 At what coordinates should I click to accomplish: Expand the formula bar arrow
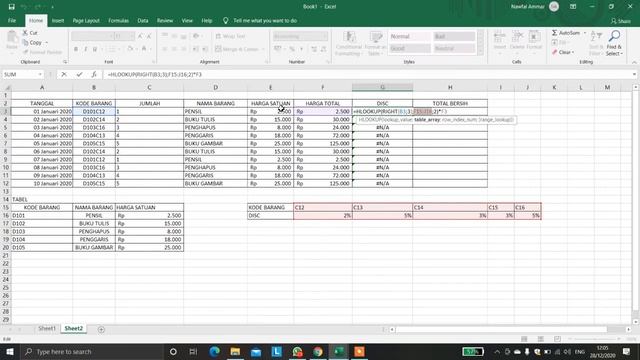634,74
